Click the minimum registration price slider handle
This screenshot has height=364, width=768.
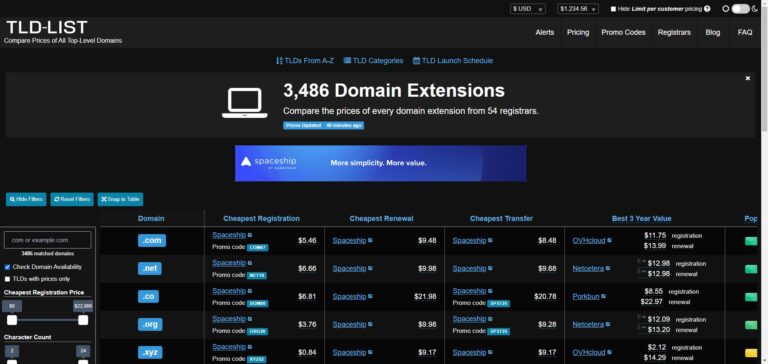12,320
